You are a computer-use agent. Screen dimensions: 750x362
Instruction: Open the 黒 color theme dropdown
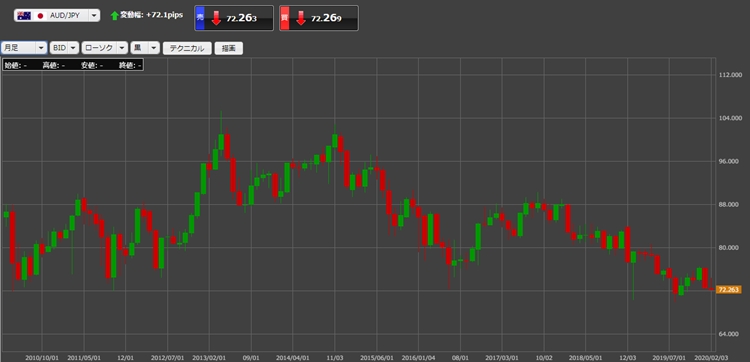[145, 48]
